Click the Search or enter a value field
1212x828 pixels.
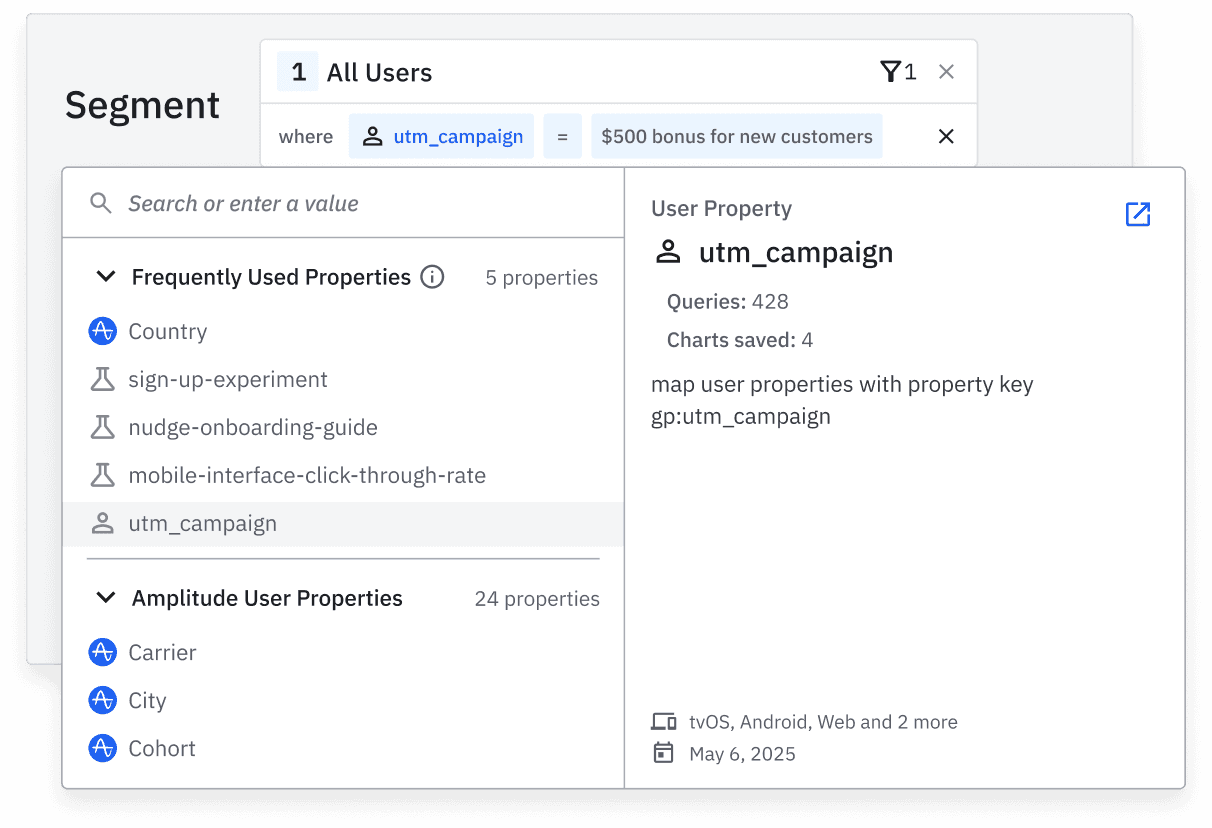tap(360, 204)
